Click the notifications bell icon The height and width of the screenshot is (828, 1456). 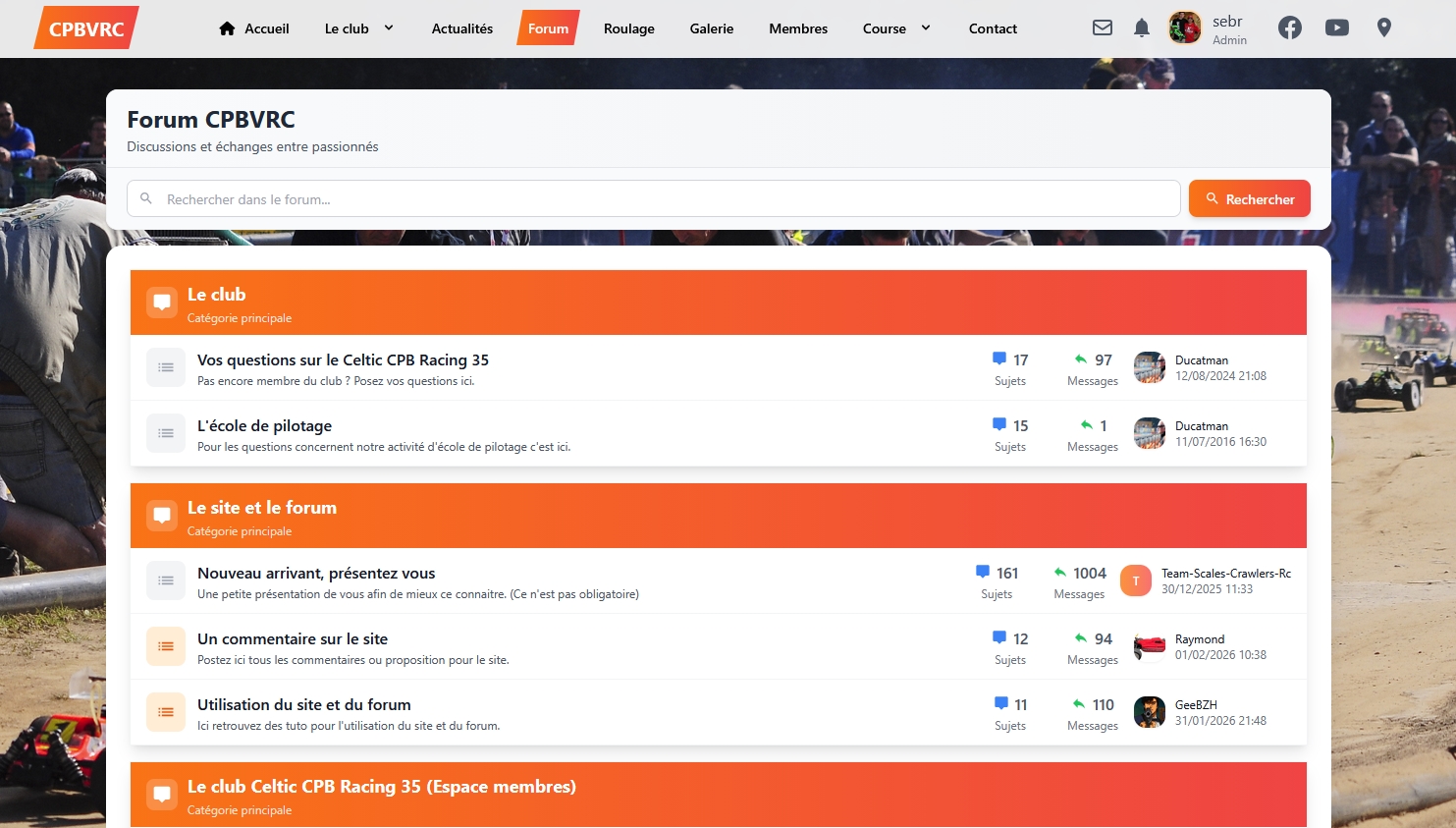(1141, 28)
